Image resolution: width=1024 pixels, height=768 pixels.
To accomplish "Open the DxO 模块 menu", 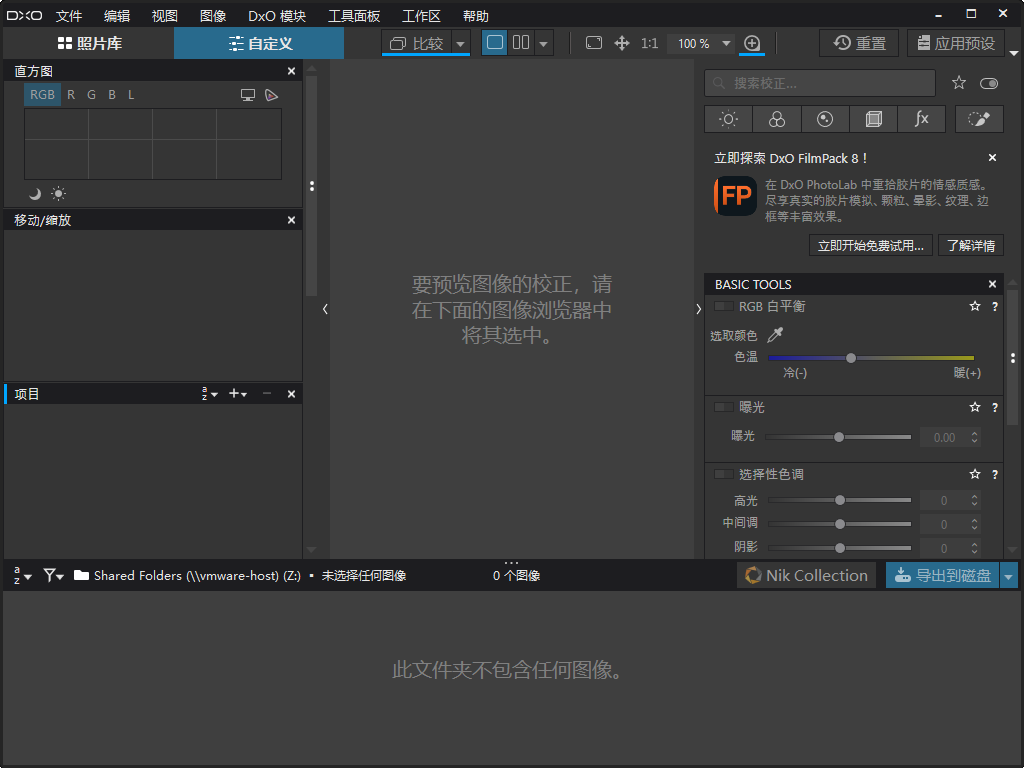I will click(x=276, y=15).
